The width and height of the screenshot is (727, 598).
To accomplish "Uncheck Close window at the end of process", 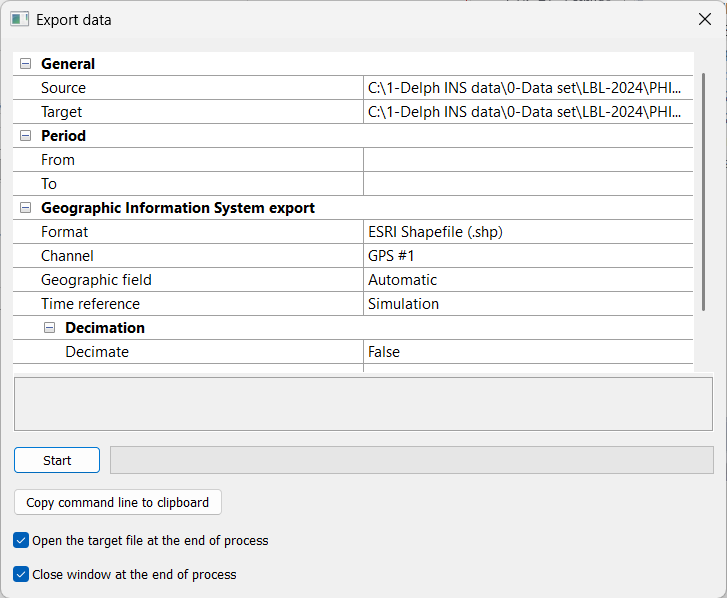I will point(21,574).
